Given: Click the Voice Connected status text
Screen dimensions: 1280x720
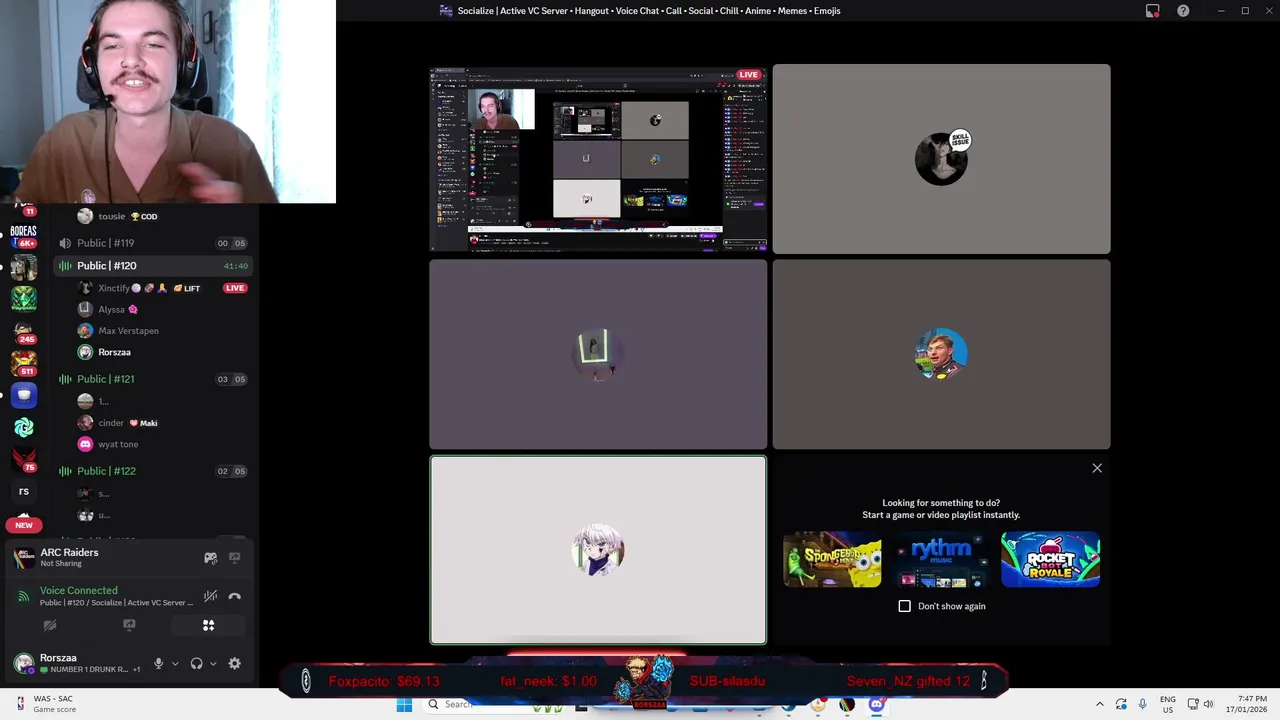Looking at the screenshot, I should 78,590.
